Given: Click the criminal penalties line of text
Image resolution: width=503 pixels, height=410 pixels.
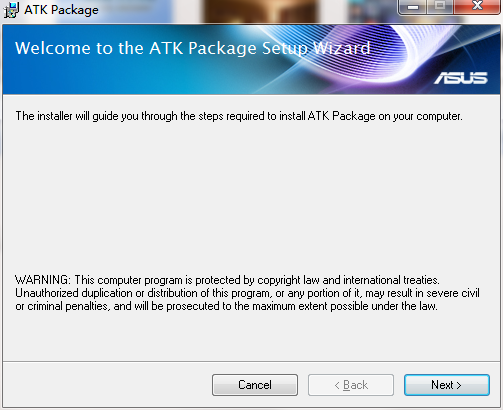Looking at the screenshot, I should pos(226,306).
